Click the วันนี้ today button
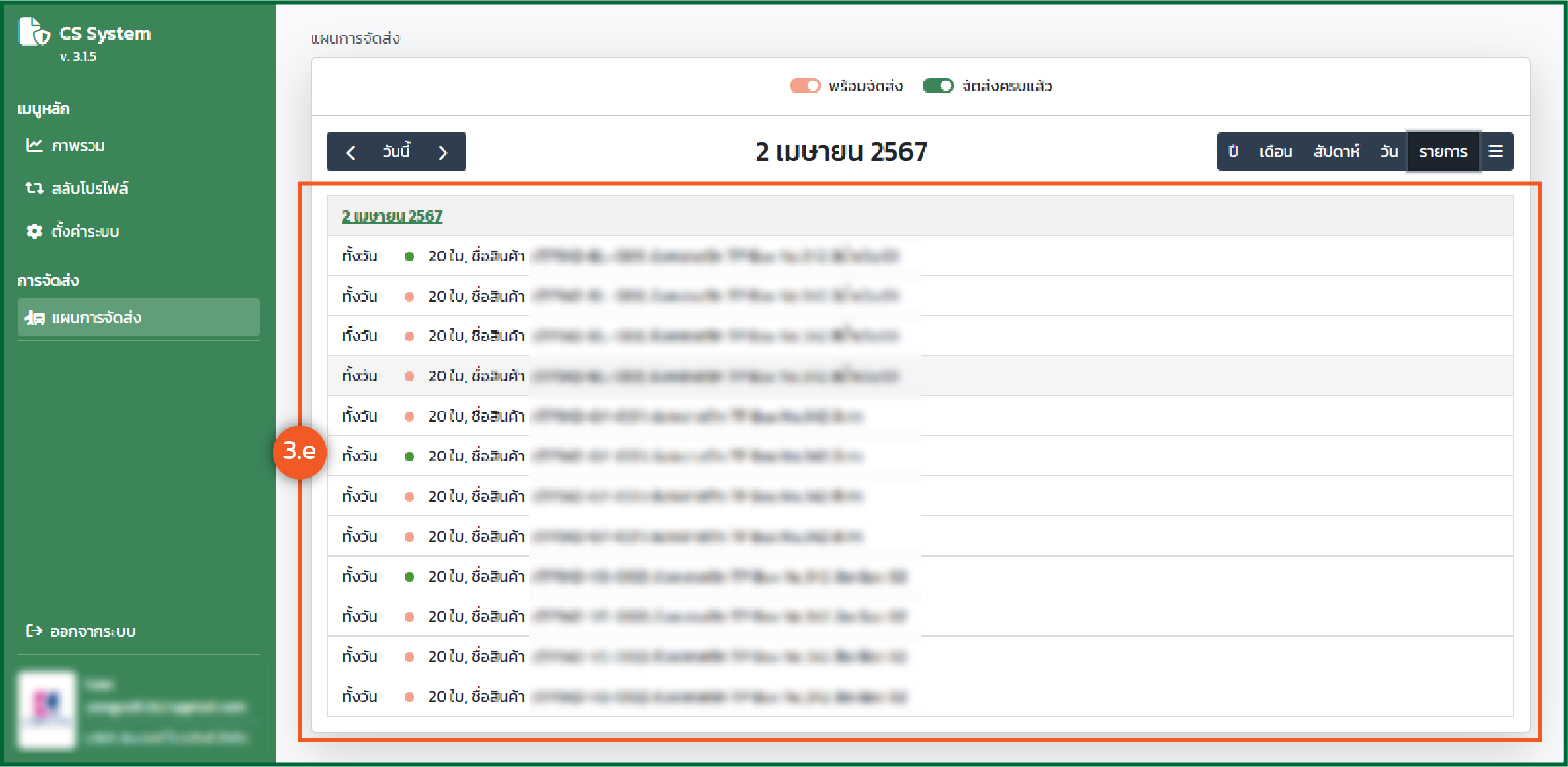Image resolution: width=1568 pixels, height=767 pixels. pos(396,152)
